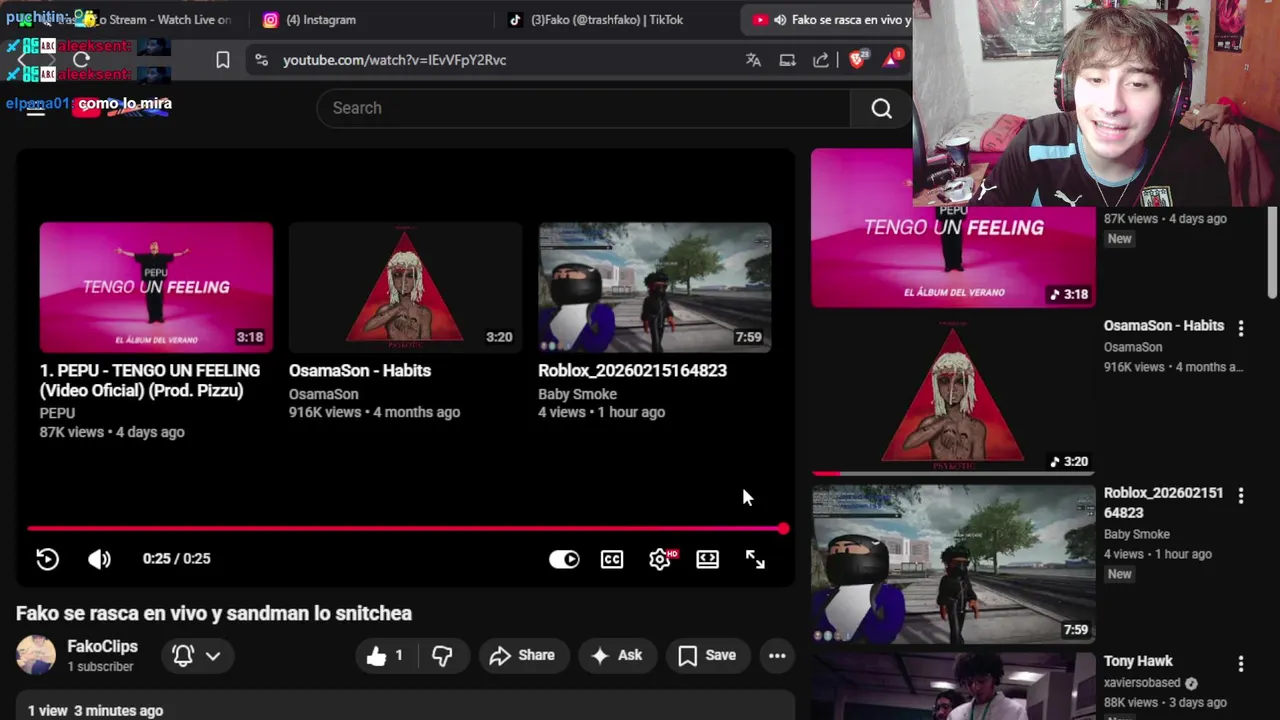Replay the video with replay icon
1280x720 pixels.
pyautogui.click(x=47, y=559)
